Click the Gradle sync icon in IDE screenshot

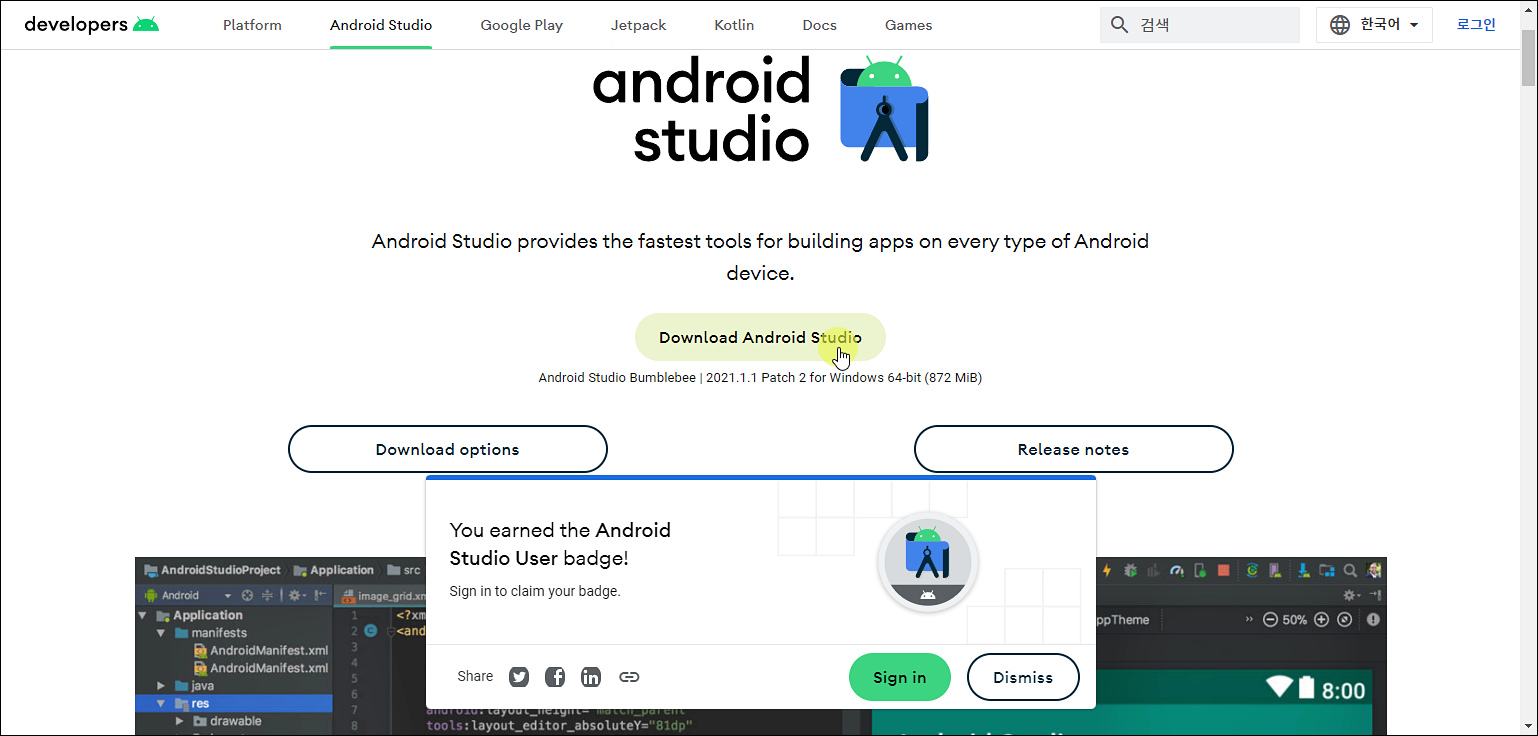point(1252,570)
